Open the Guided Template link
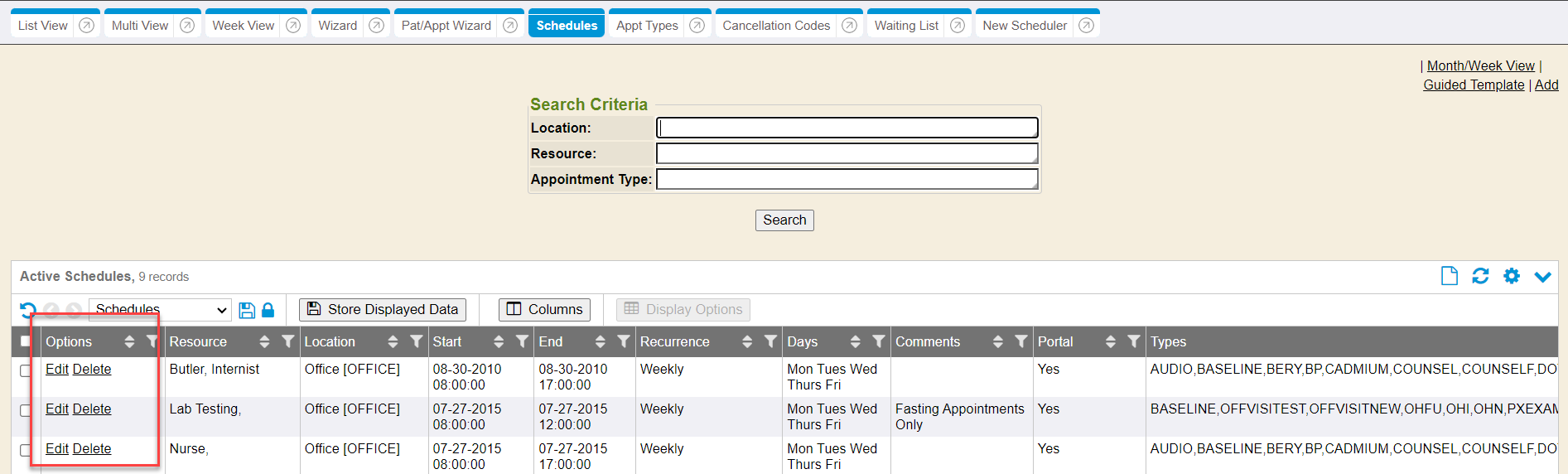The width and height of the screenshot is (1568, 474). coord(1474,85)
